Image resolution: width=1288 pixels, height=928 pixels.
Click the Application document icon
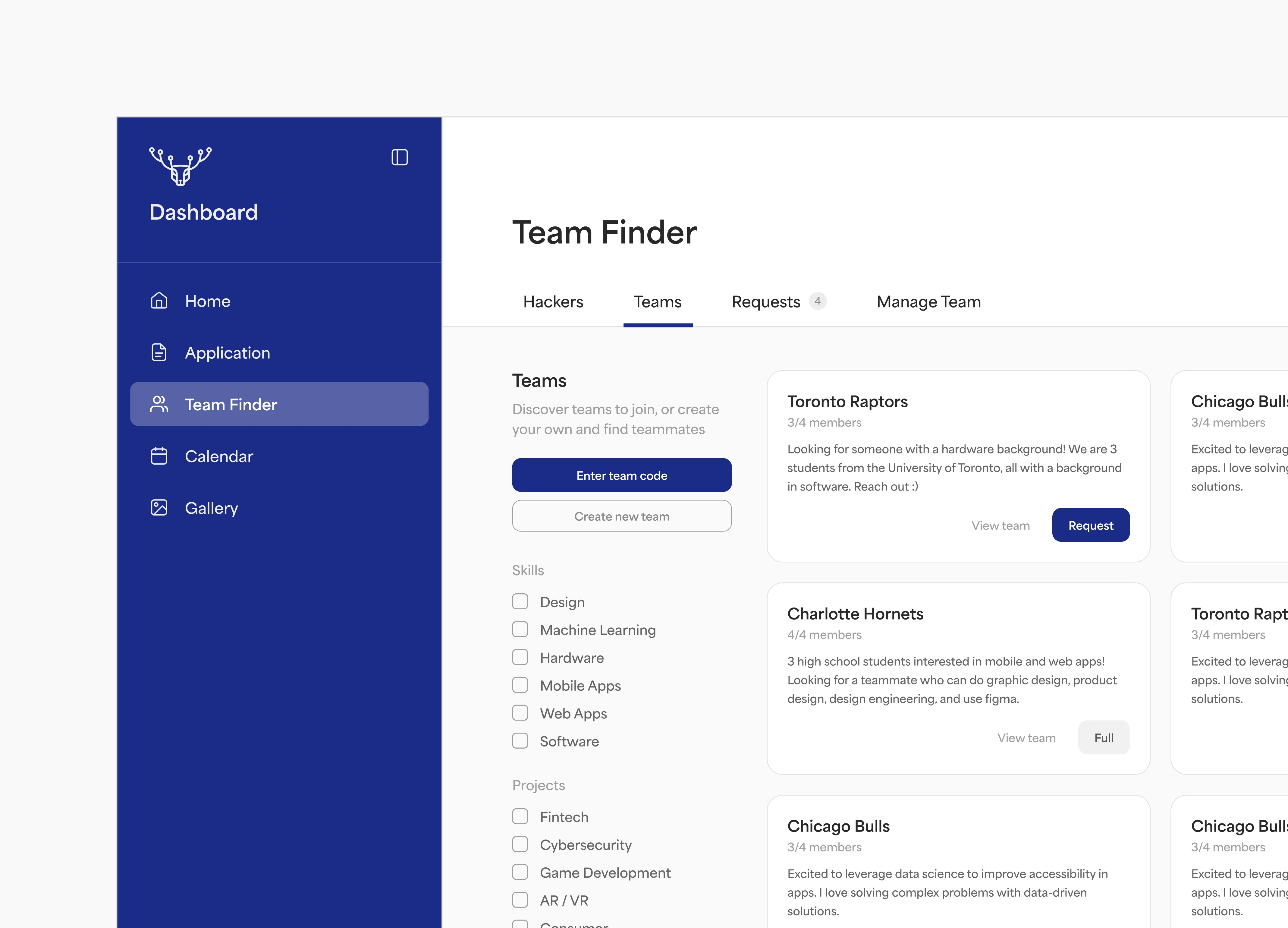[159, 352]
